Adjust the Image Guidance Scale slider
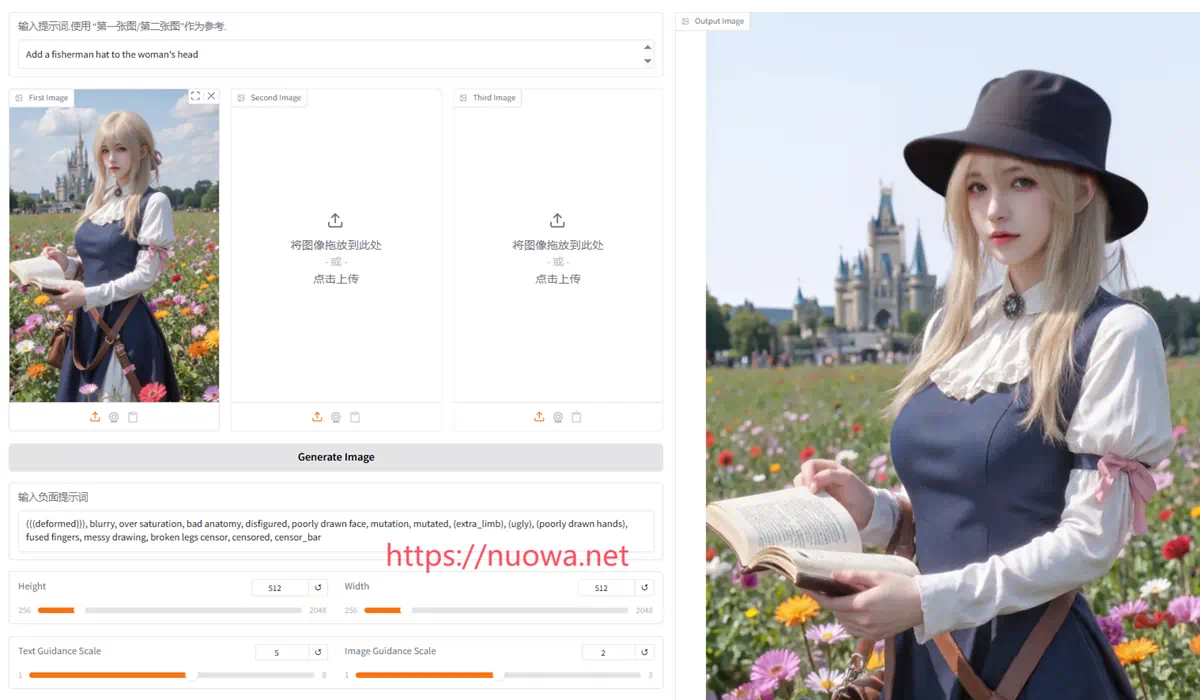The width and height of the screenshot is (1200, 700). 498,675
